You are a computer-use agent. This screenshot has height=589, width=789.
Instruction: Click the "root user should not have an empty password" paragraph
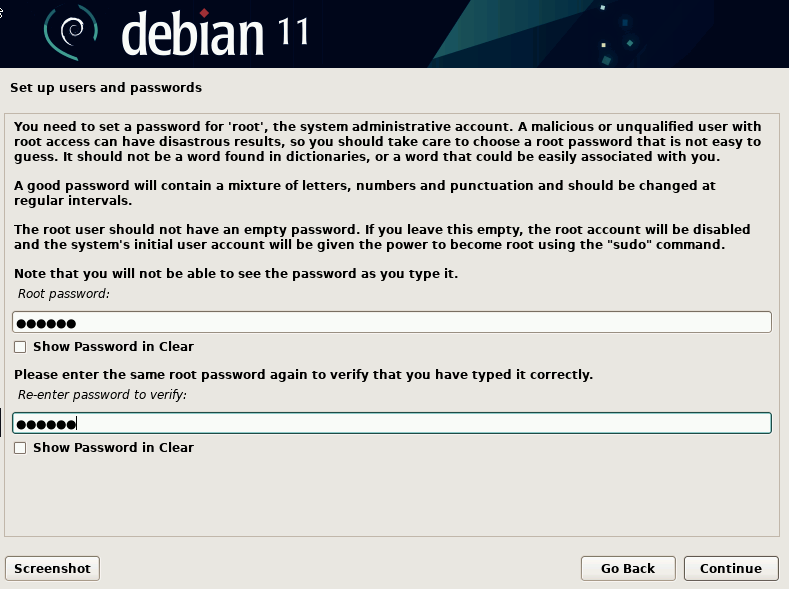coord(382,237)
